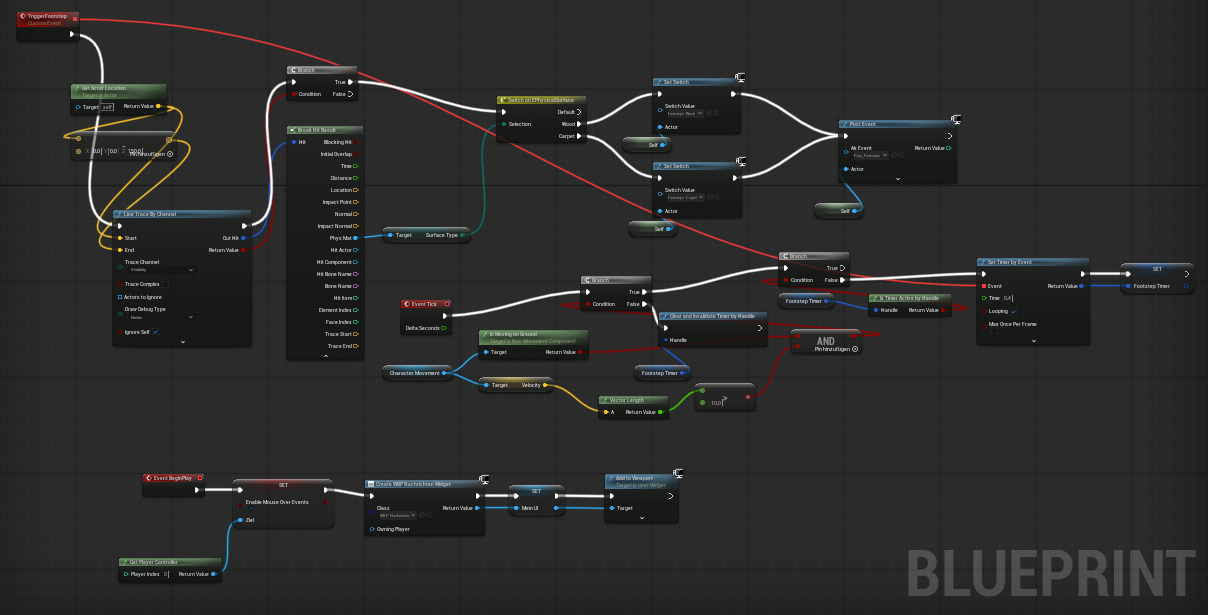
Task: Select the TriggerFootstep custom event node title
Action: tap(48, 17)
